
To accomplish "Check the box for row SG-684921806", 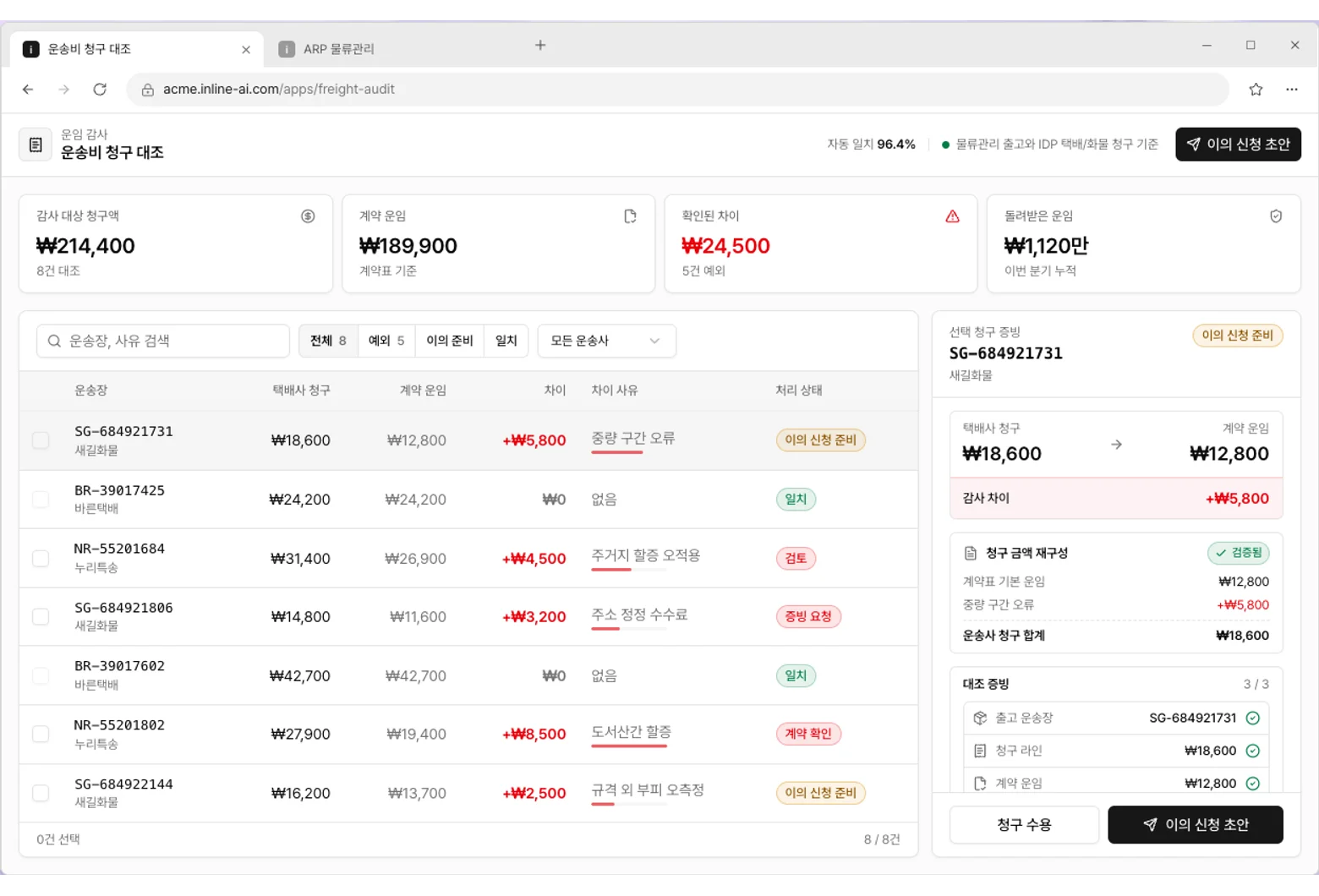I will [x=41, y=617].
